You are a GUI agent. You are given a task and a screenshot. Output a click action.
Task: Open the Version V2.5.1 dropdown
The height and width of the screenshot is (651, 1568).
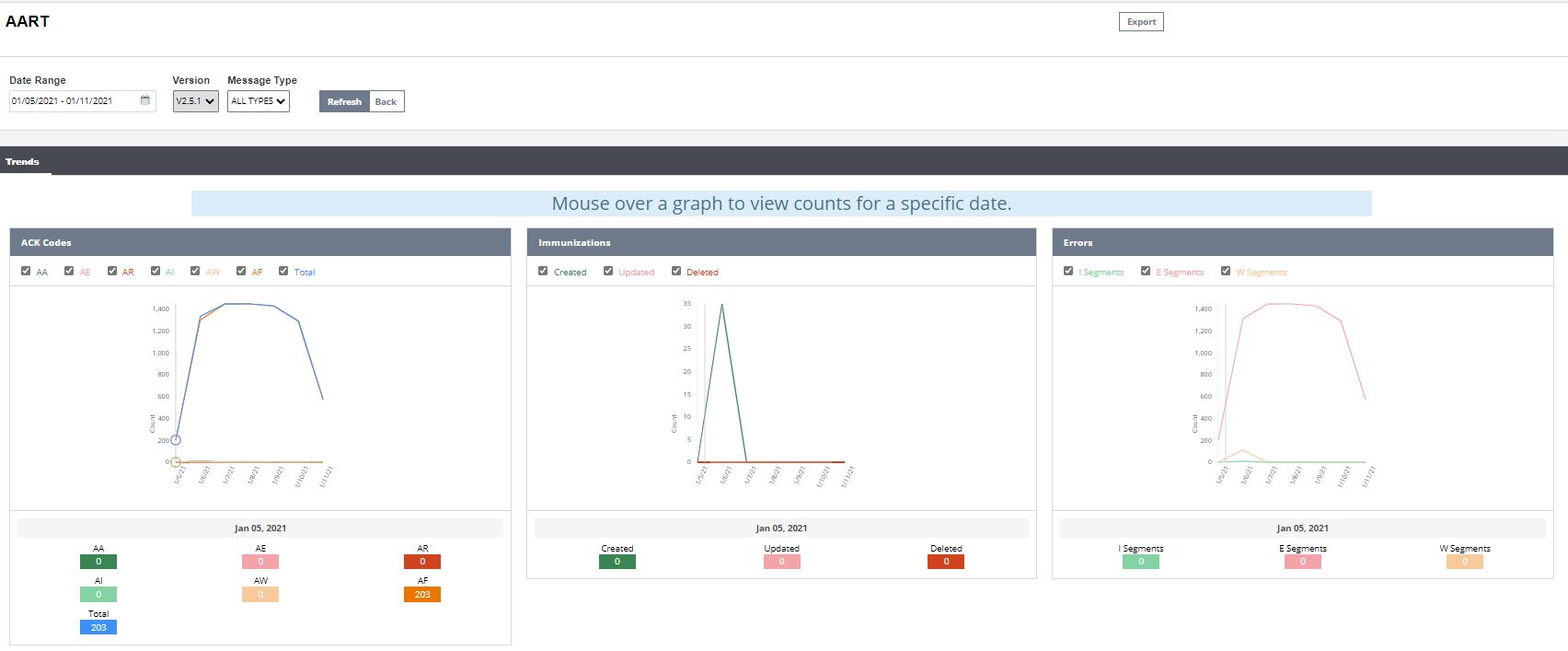[196, 101]
